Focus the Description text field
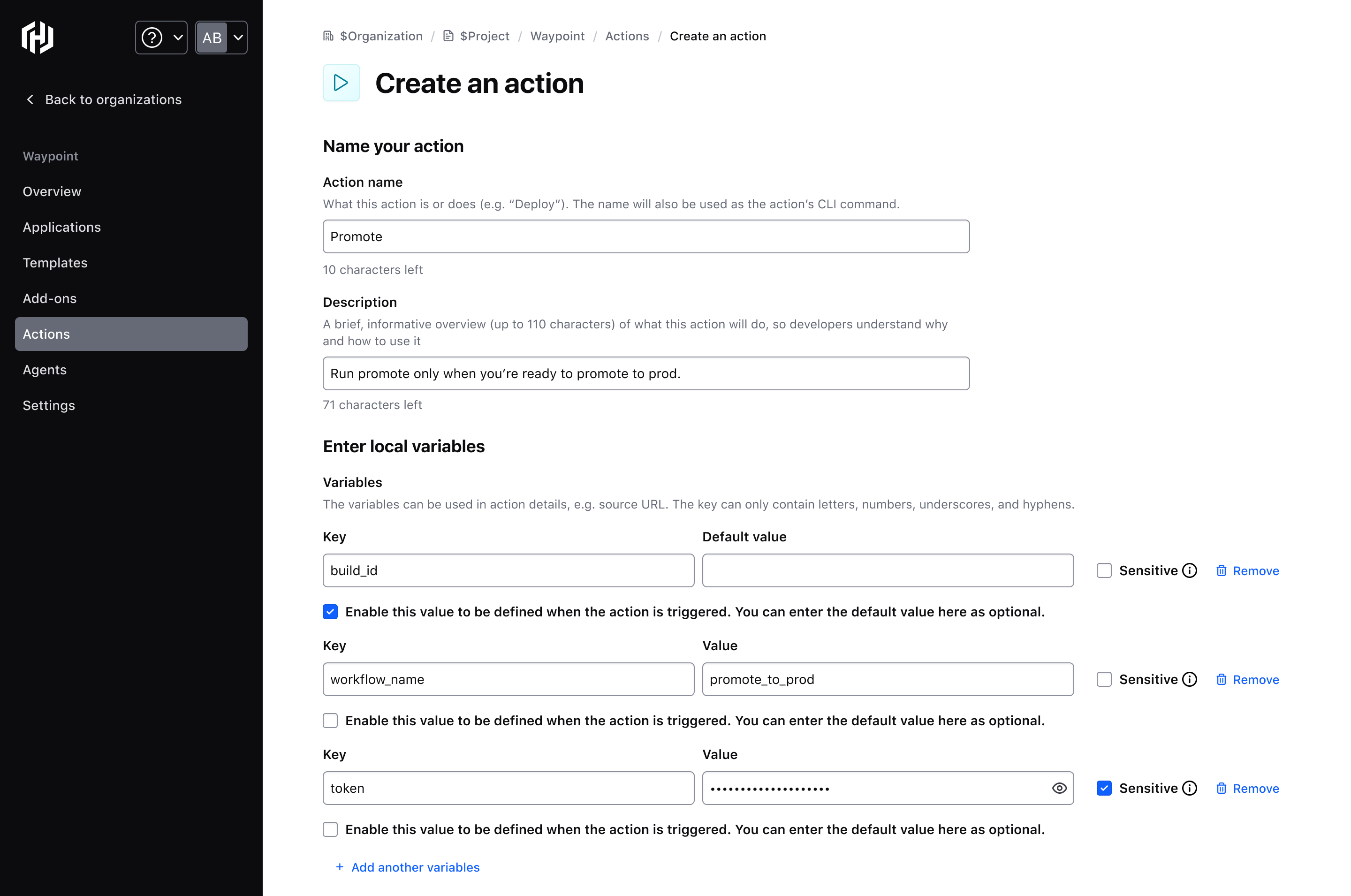The image size is (1351, 896). tap(645, 374)
